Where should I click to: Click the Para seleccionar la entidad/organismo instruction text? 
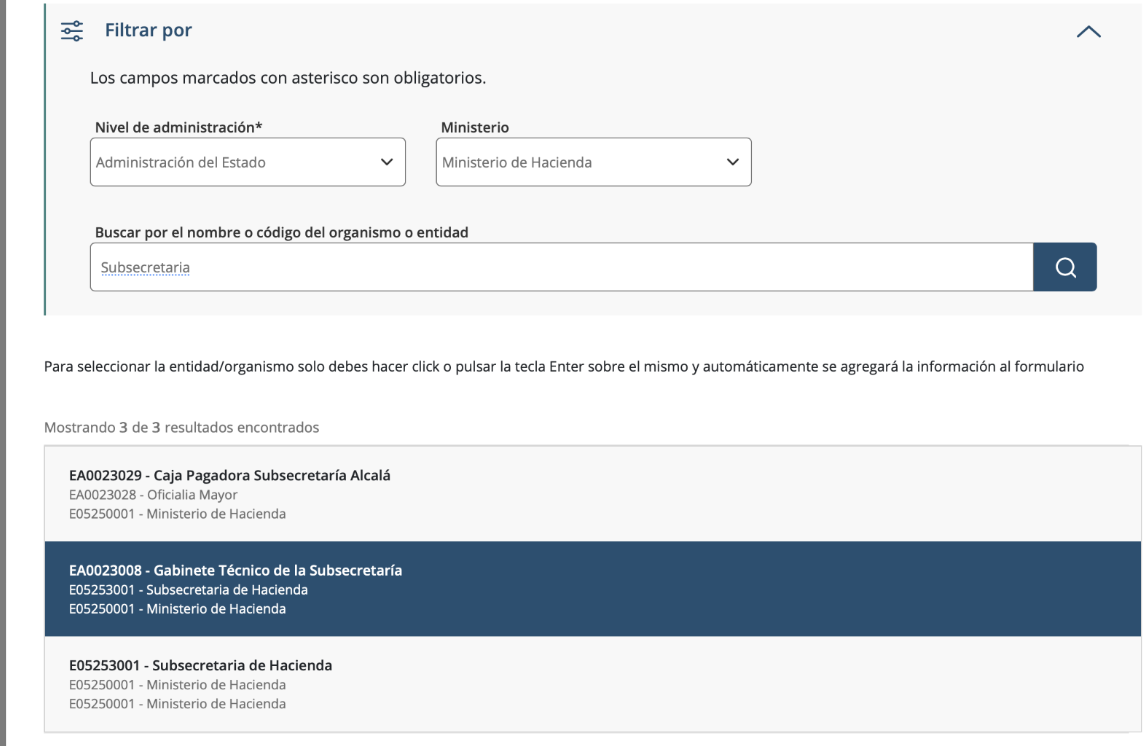[x=564, y=367]
